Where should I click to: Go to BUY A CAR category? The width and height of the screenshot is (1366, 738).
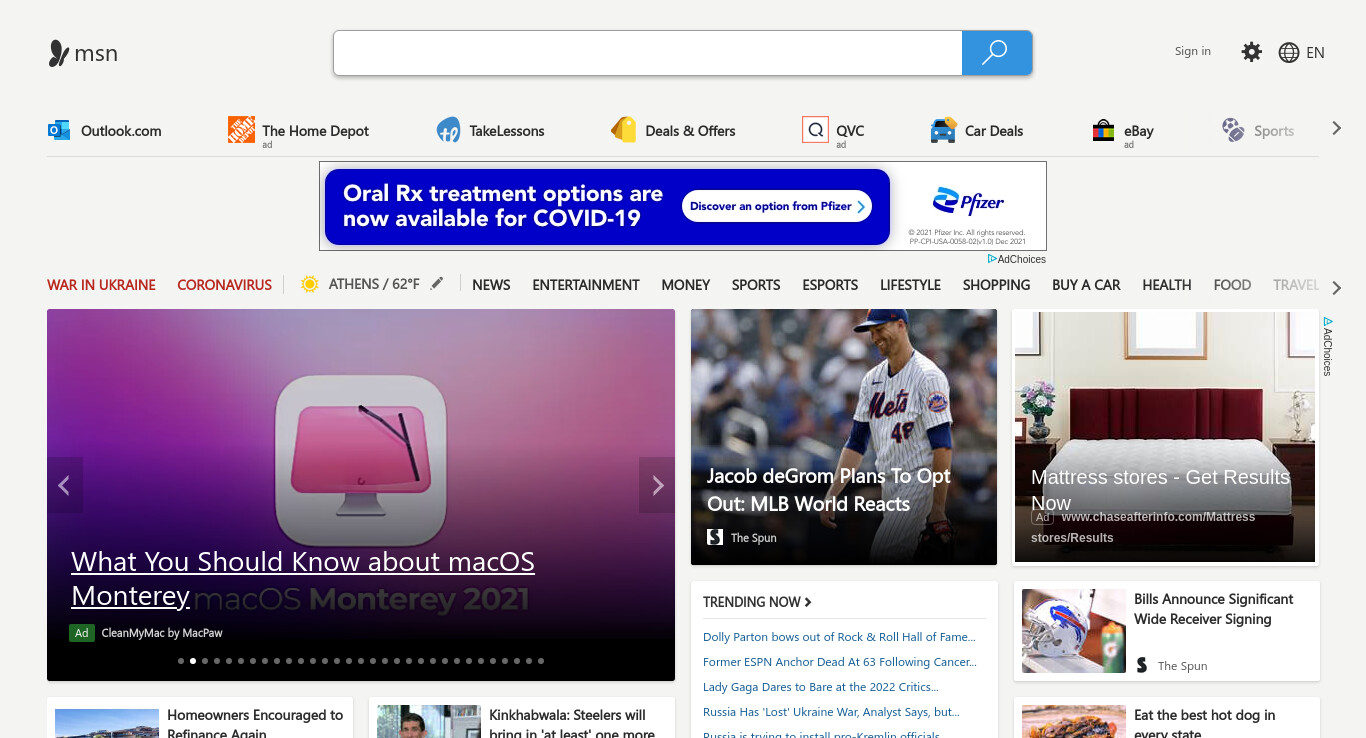(1086, 285)
